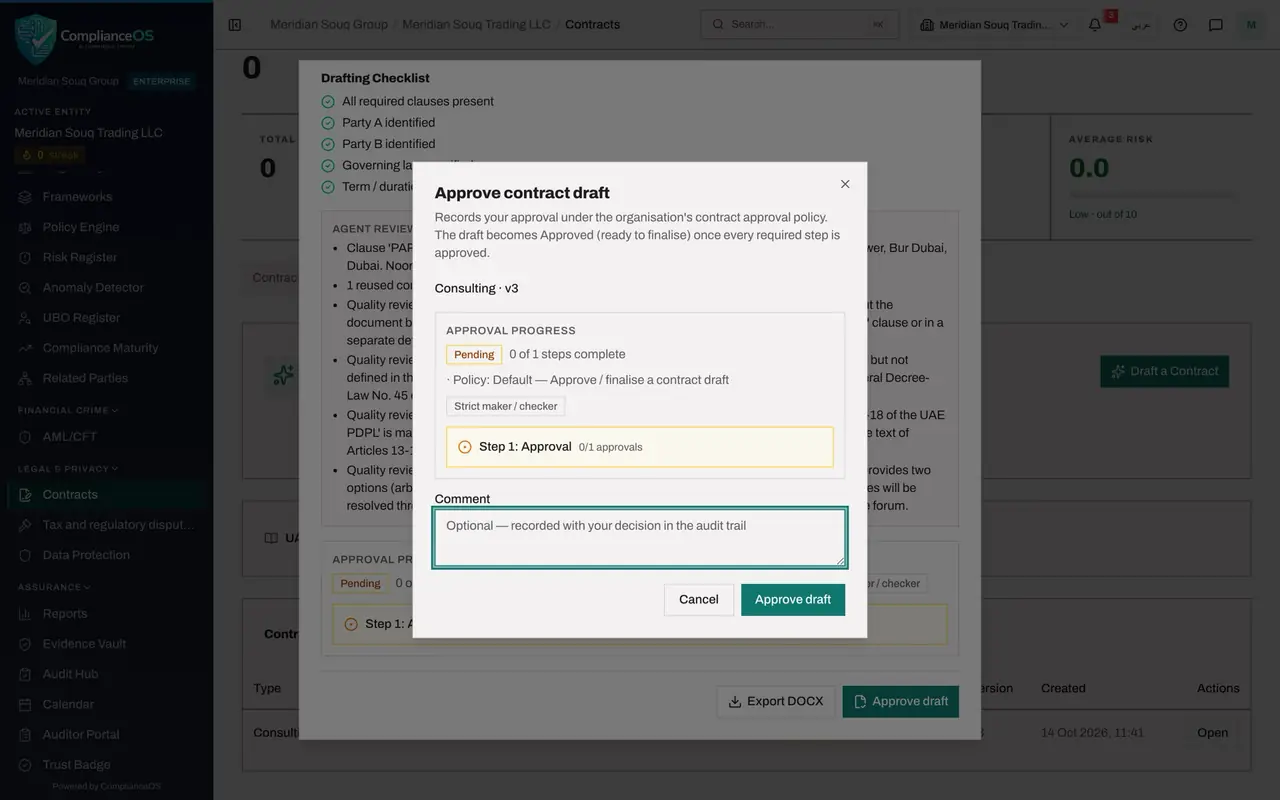Open Tax and regulatory disputes in sidebar
The width and height of the screenshot is (1280, 800).
coord(106,525)
